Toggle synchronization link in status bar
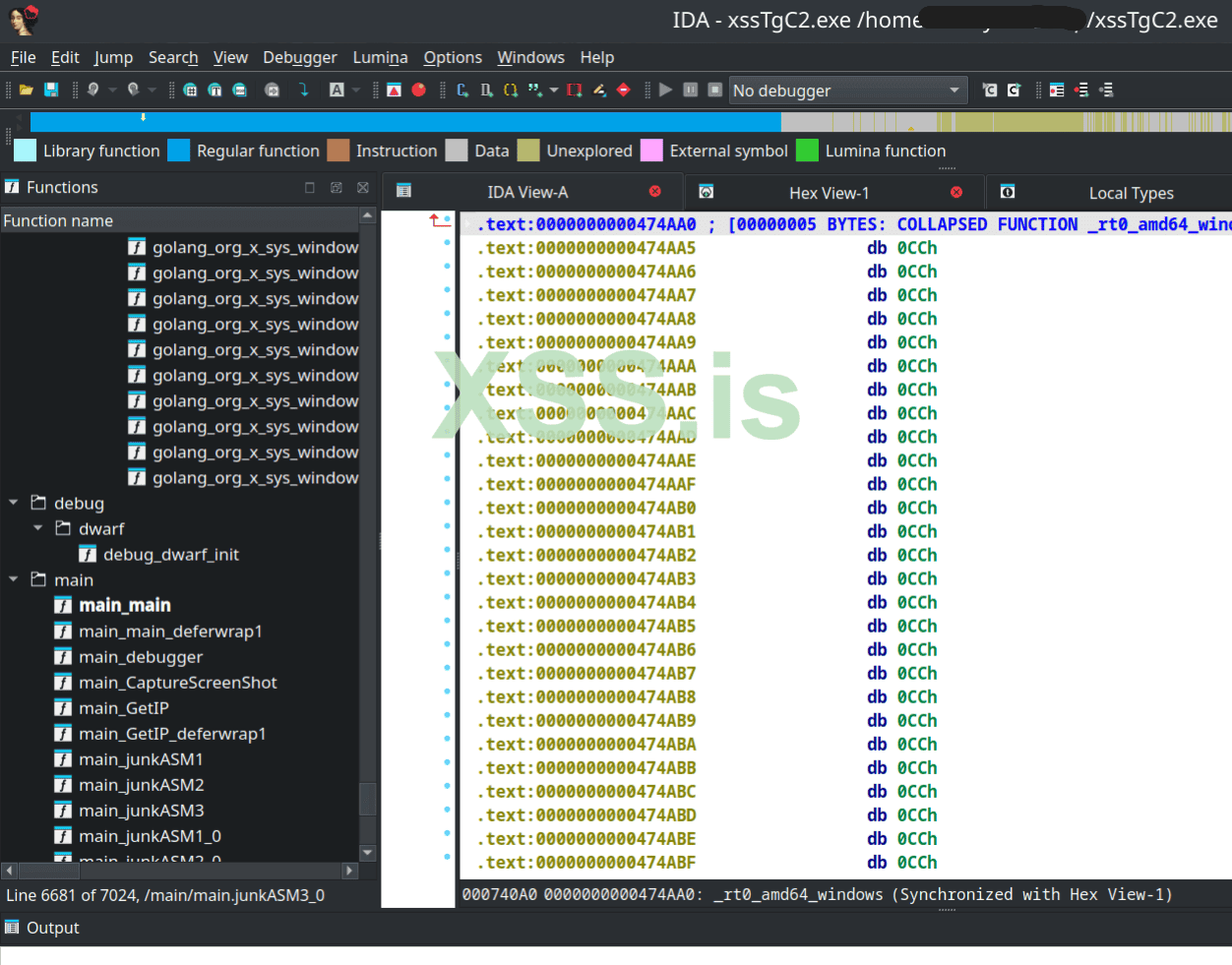The image size is (1232, 965). (1033, 894)
